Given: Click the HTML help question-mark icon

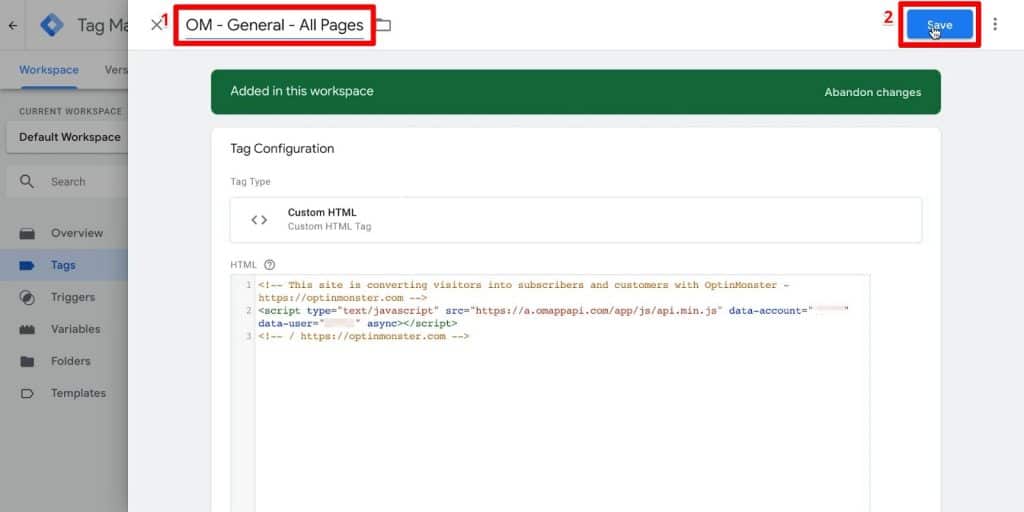Looking at the screenshot, I should coord(269,265).
